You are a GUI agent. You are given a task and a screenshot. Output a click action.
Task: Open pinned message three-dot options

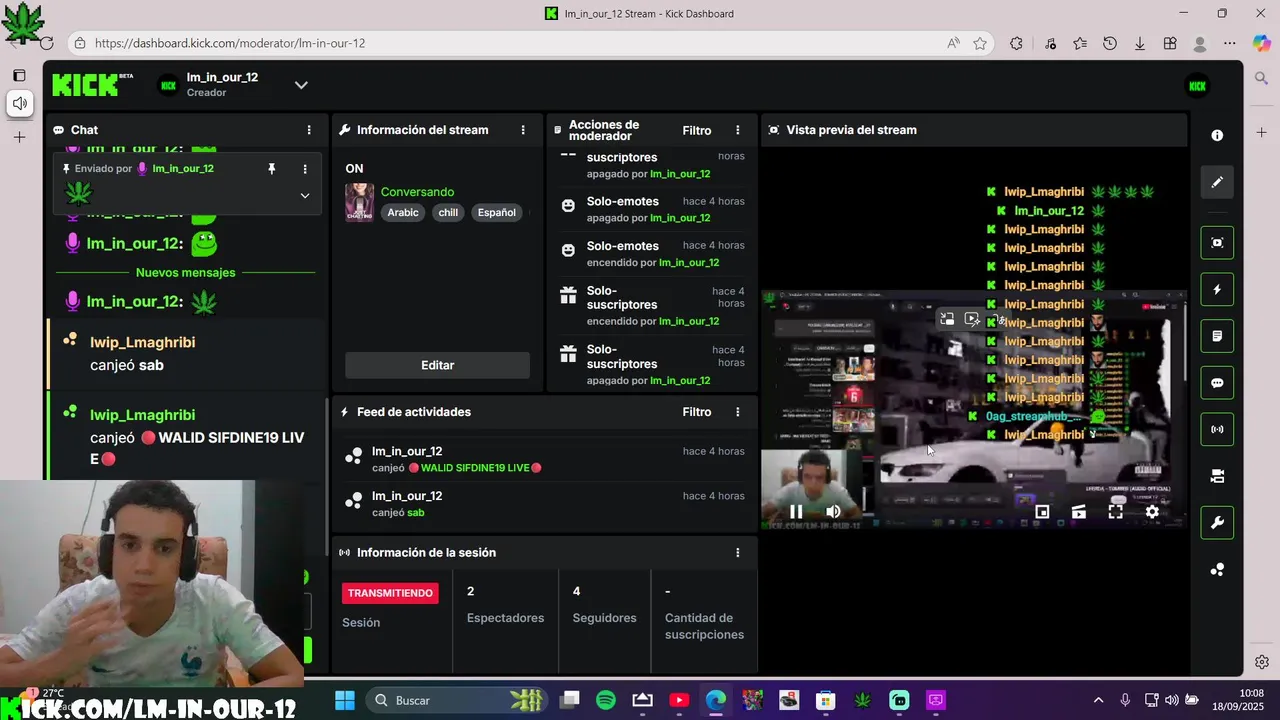[x=305, y=169]
